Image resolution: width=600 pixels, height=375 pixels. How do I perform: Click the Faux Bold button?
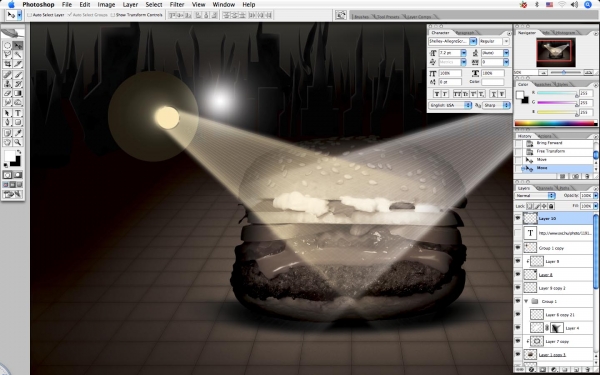point(437,94)
